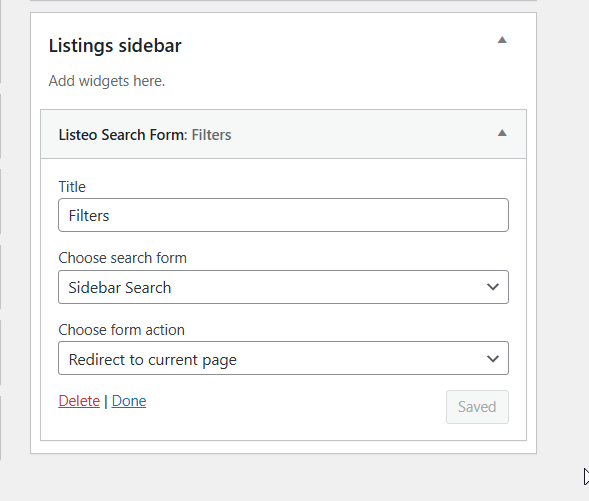Click the Choose search form label
Screen dimensions: 589x501
(x=122, y=258)
